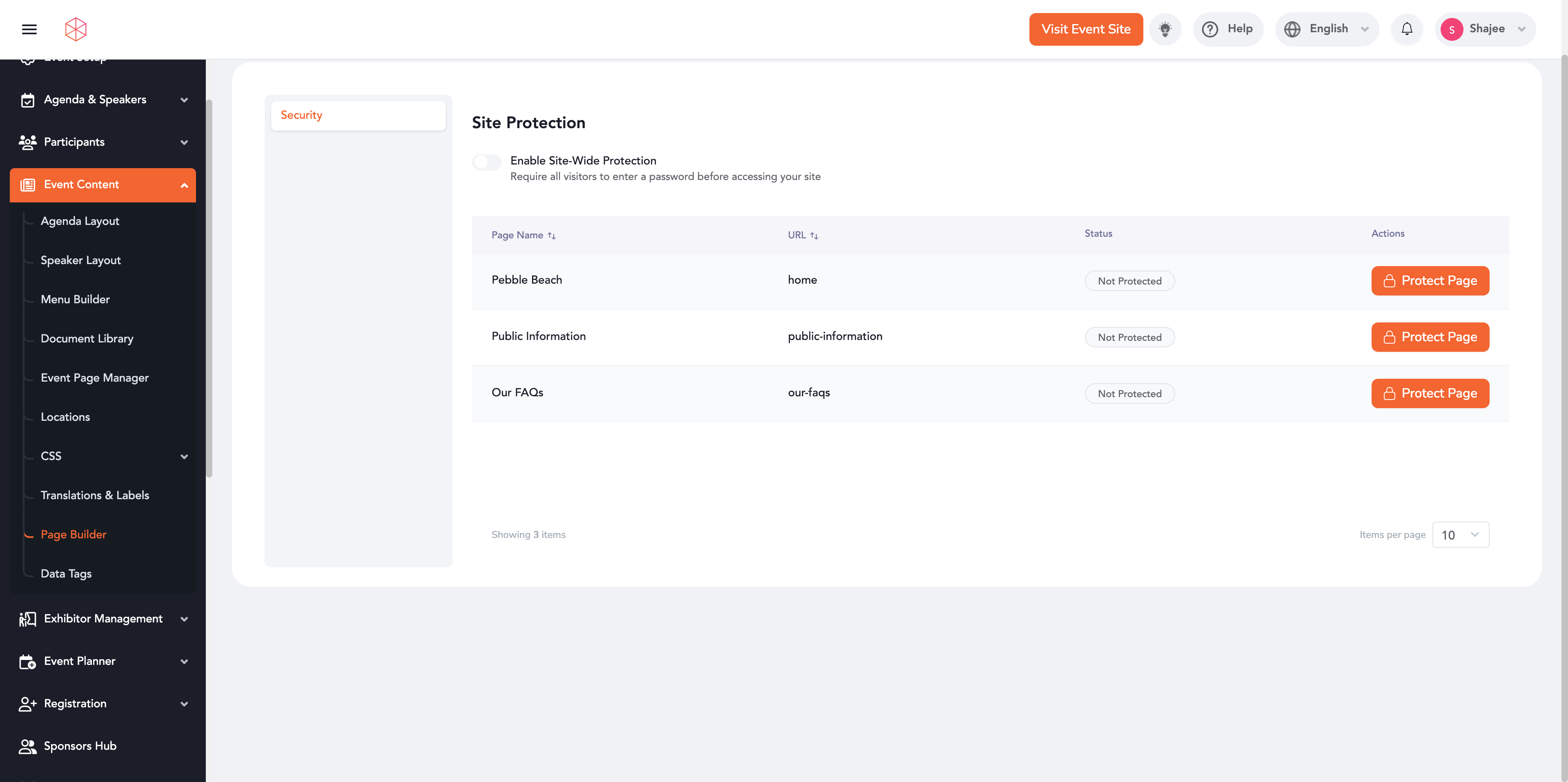
Task: Collapse the Event Content section
Action: 184,185
